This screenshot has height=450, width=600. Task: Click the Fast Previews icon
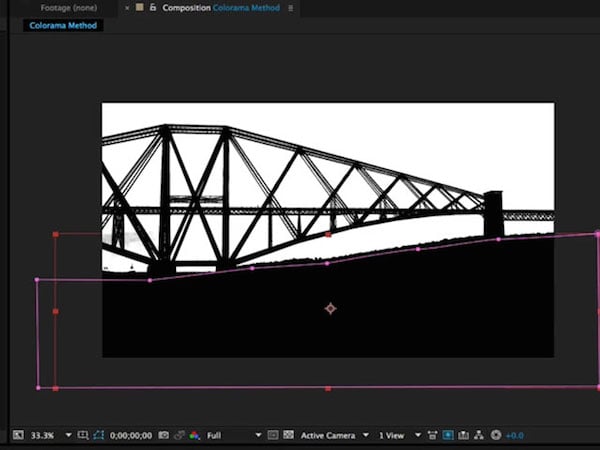click(447, 435)
